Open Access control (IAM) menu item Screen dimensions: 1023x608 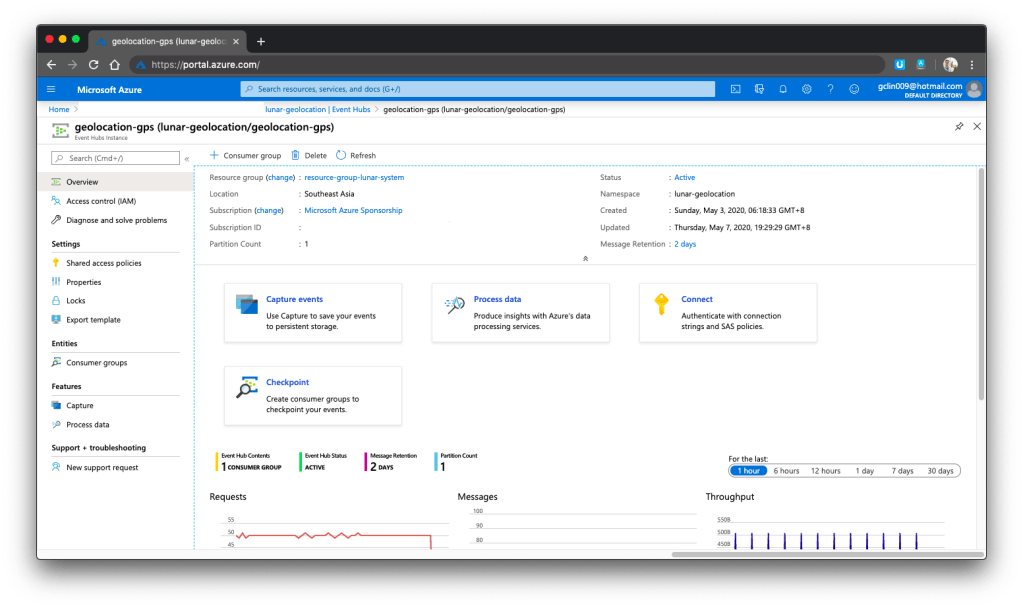101,201
